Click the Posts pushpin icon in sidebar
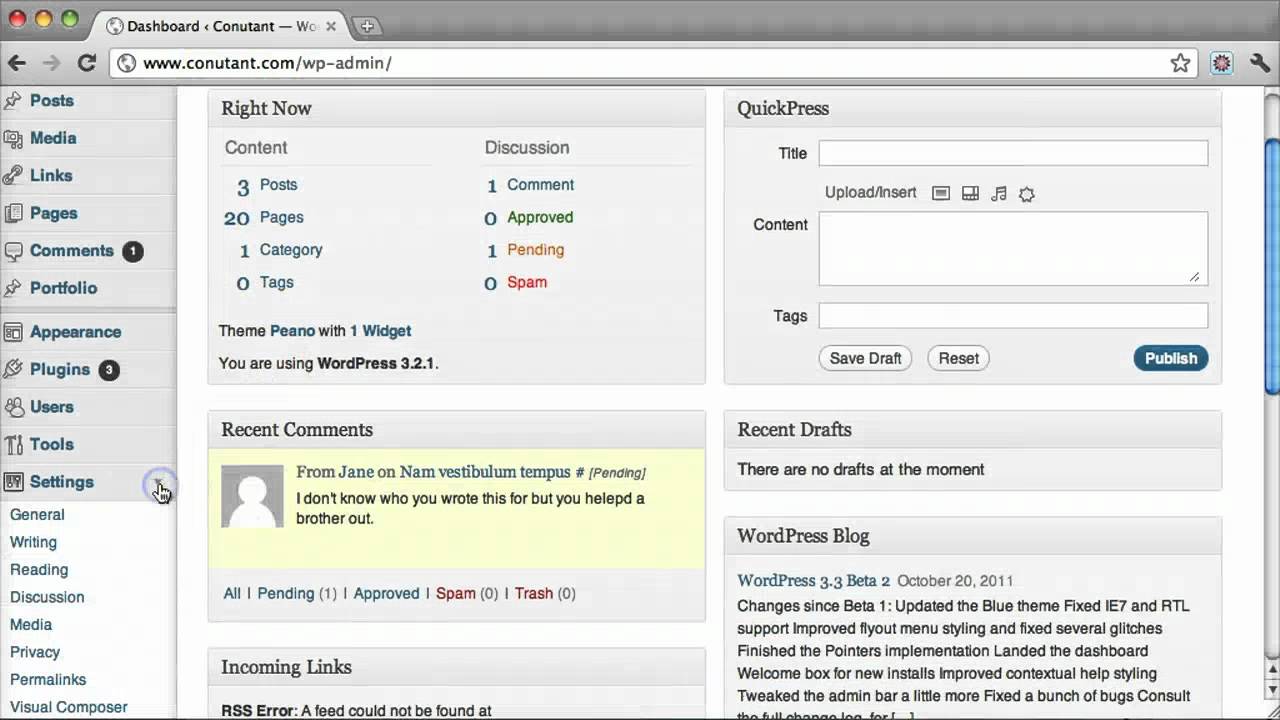Viewport: 1280px width, 720px height. pos(13,100)
